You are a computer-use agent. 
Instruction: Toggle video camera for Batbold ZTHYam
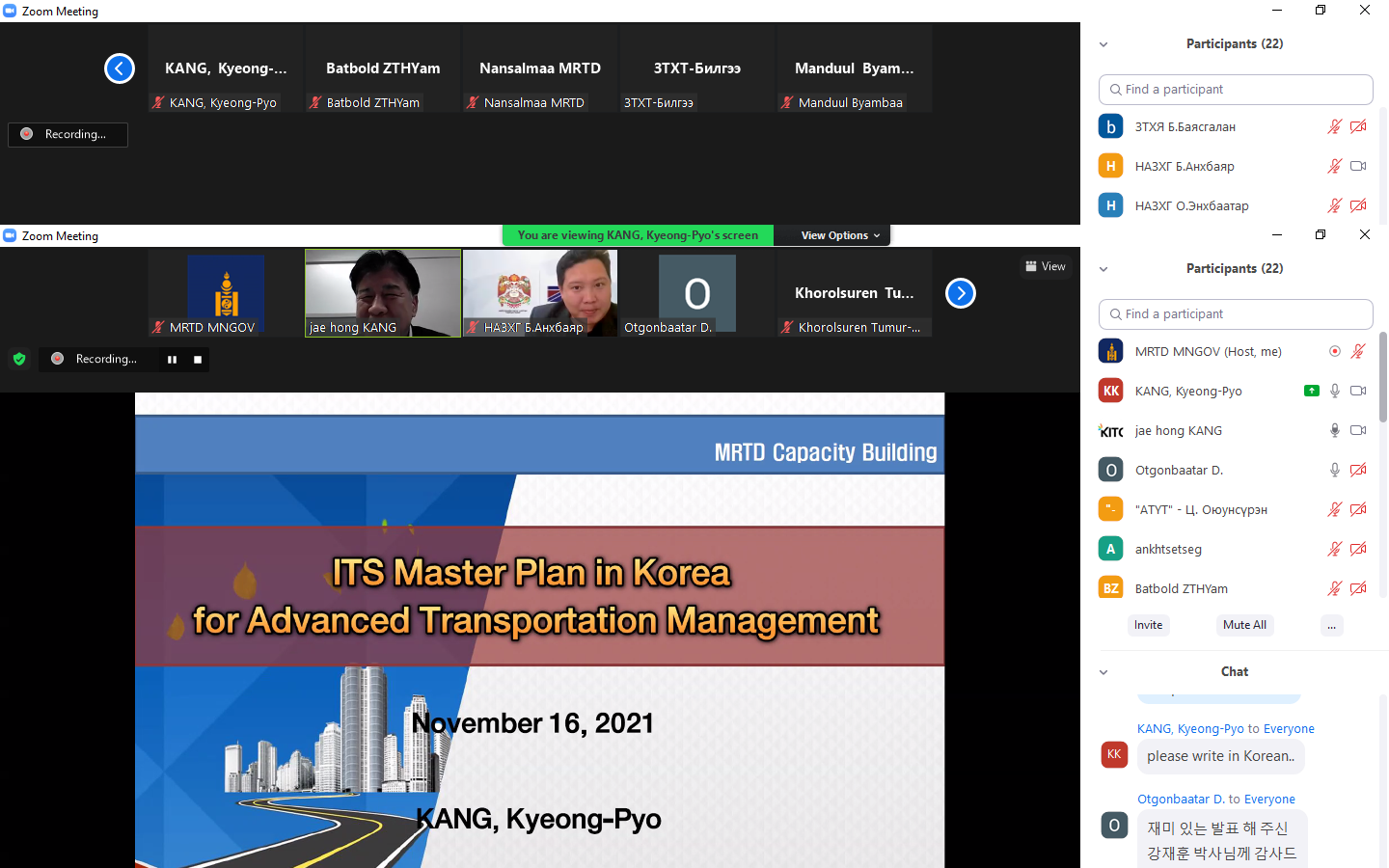click(x=1358, y=589)
